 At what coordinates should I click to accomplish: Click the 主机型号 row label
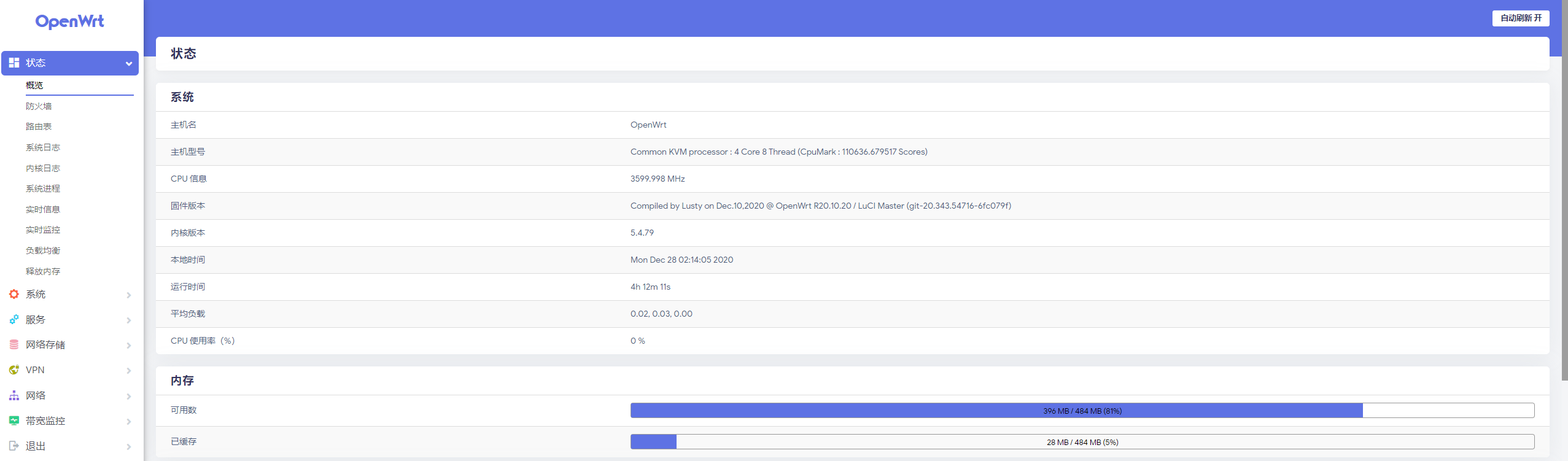[x=188, y=152]
